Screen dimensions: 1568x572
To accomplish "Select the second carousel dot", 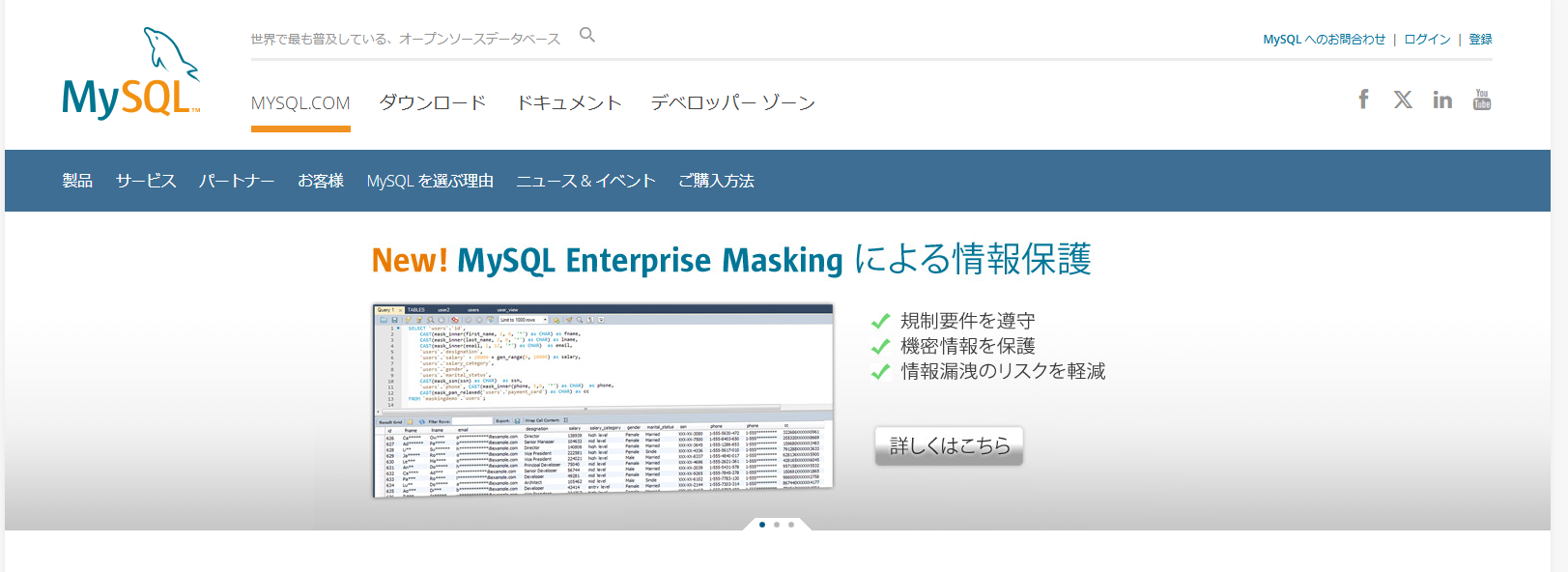I will [x=777, y=525].
